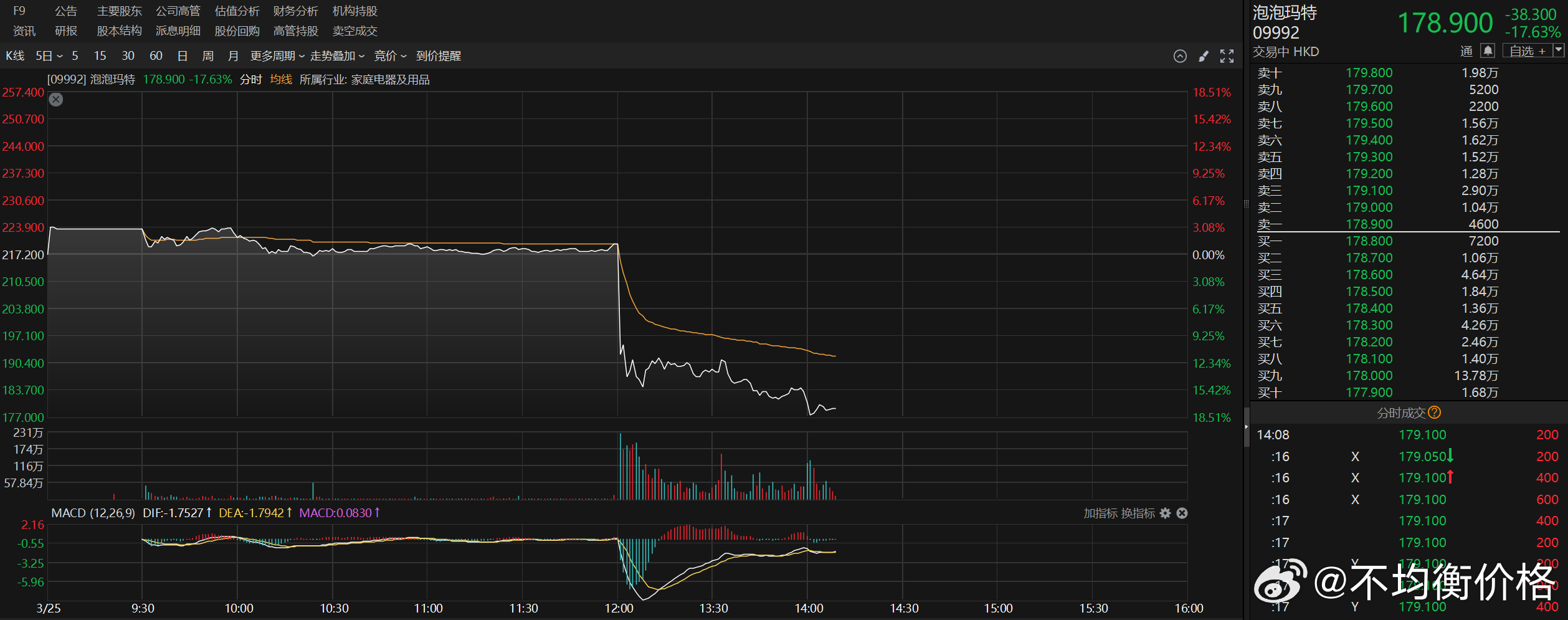Open 研报 research reports
Screen dimensions: 1568x620
(66, 31)
